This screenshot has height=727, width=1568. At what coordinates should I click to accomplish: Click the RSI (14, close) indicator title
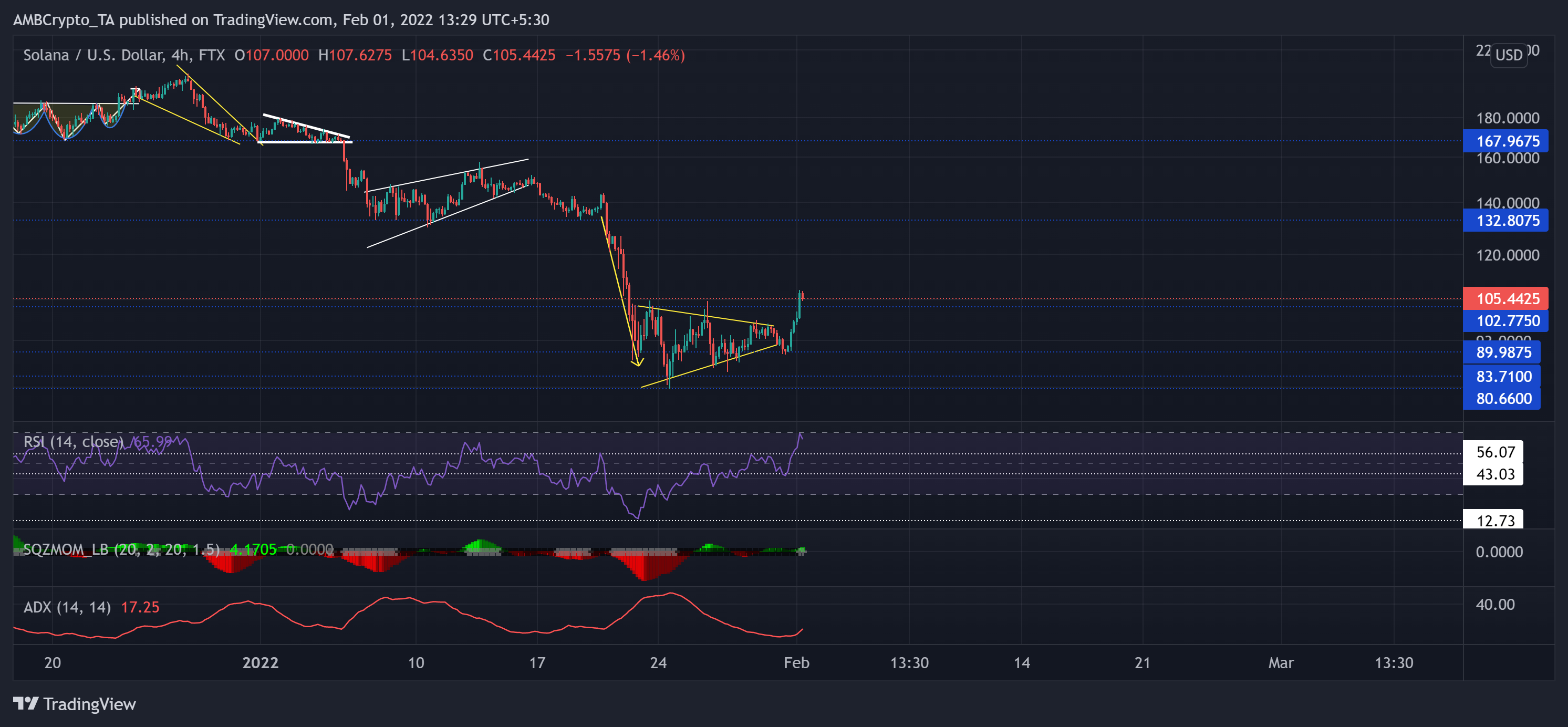click(73, 441)
